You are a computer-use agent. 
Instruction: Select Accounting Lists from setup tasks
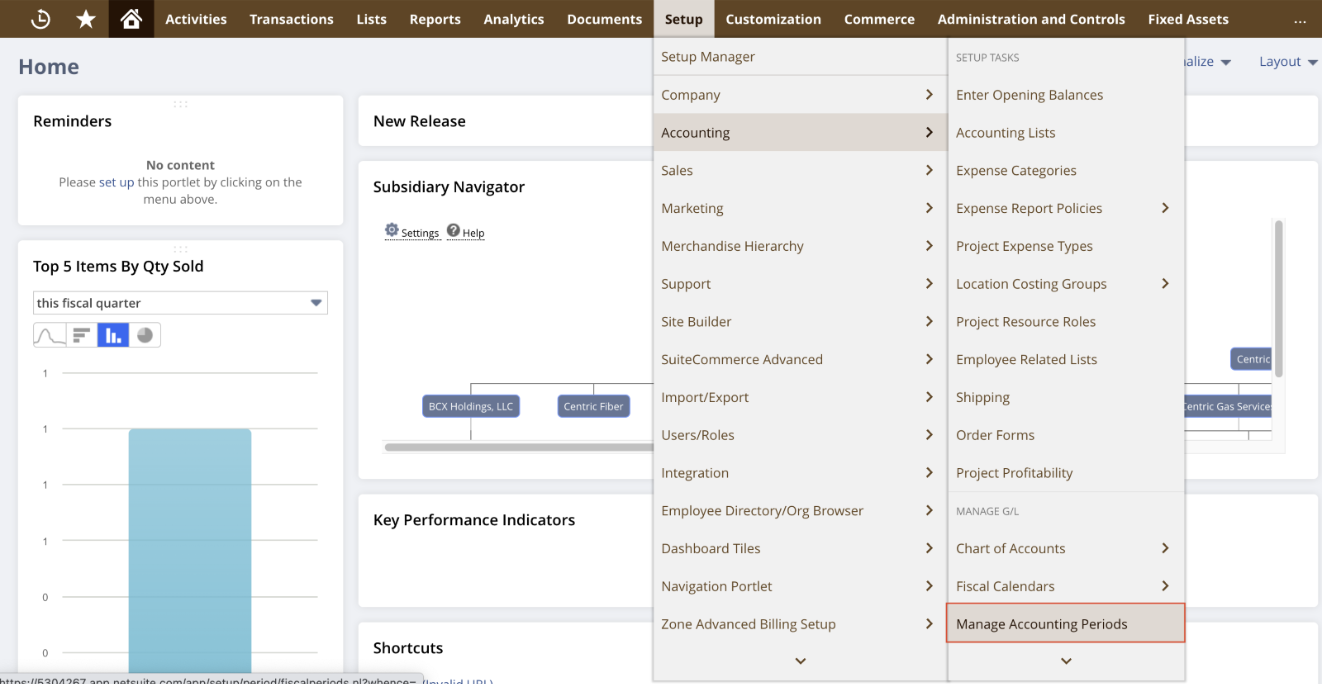1005,132
